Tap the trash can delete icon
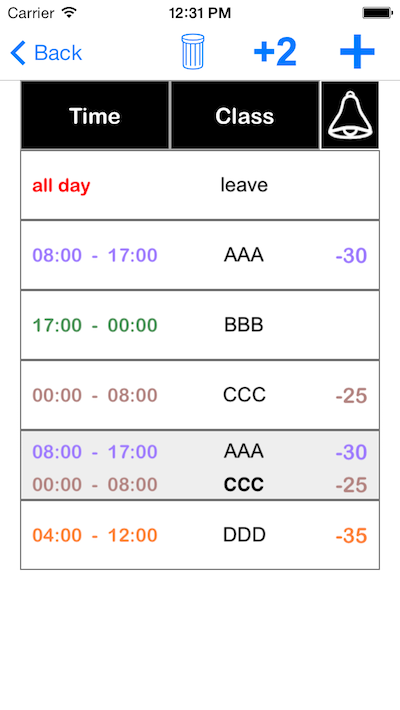 pyautogui.click(x=193, y=52)
